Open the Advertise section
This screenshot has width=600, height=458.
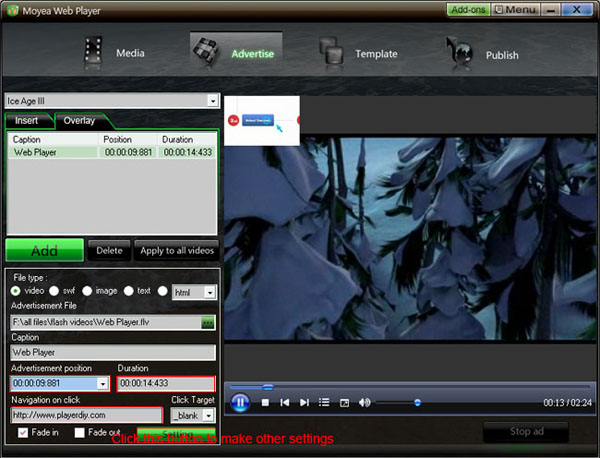point(236,52)
